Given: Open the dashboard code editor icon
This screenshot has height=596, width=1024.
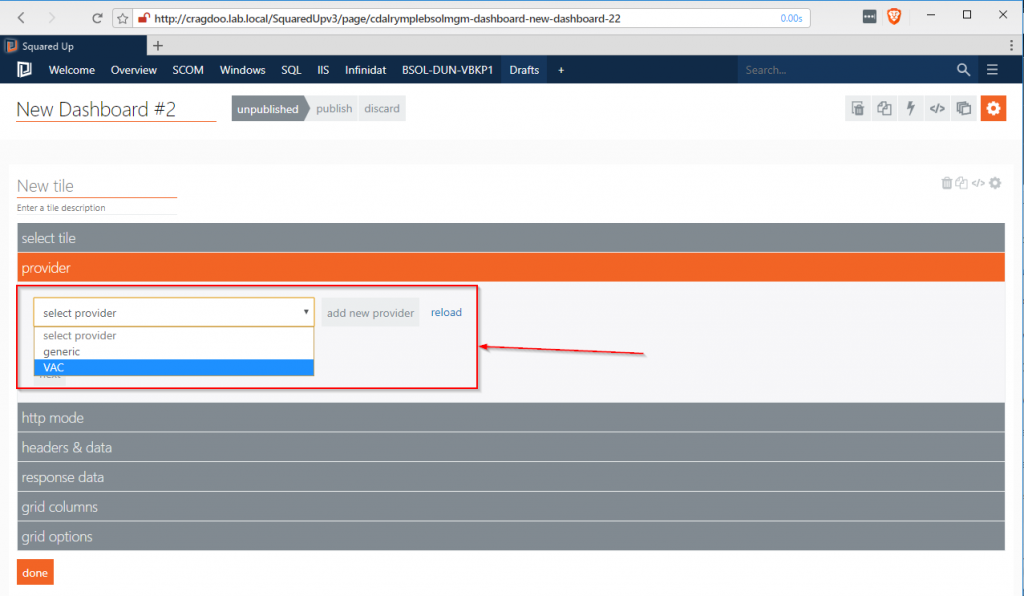Looking at the screenshot, I should click(937, 109).
